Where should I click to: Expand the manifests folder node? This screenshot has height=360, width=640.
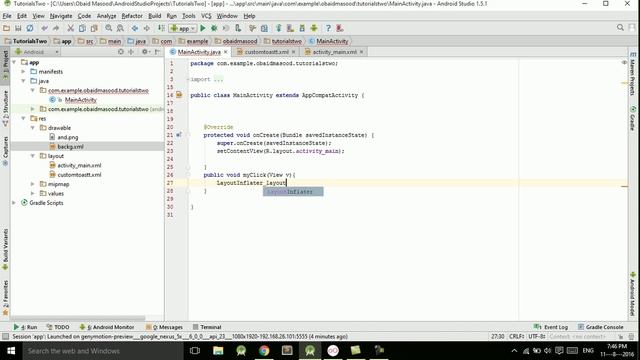pyautogui.click(x=23, y=72)
